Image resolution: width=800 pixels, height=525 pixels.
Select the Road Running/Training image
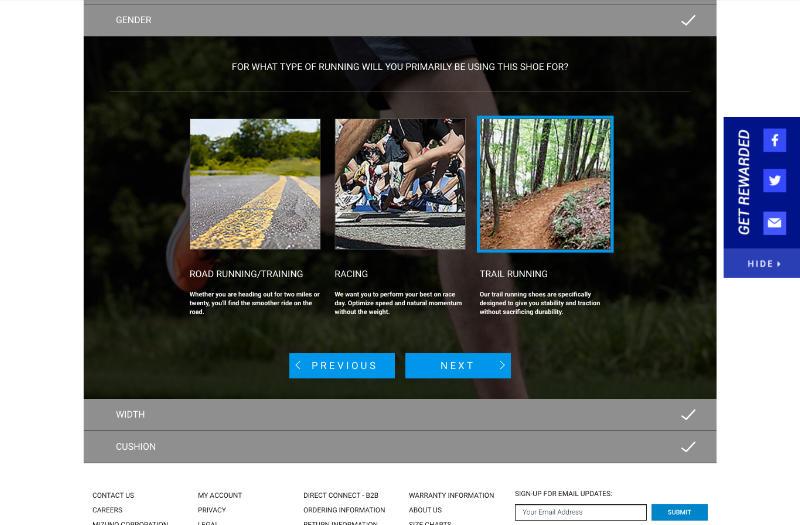[255, 184]
